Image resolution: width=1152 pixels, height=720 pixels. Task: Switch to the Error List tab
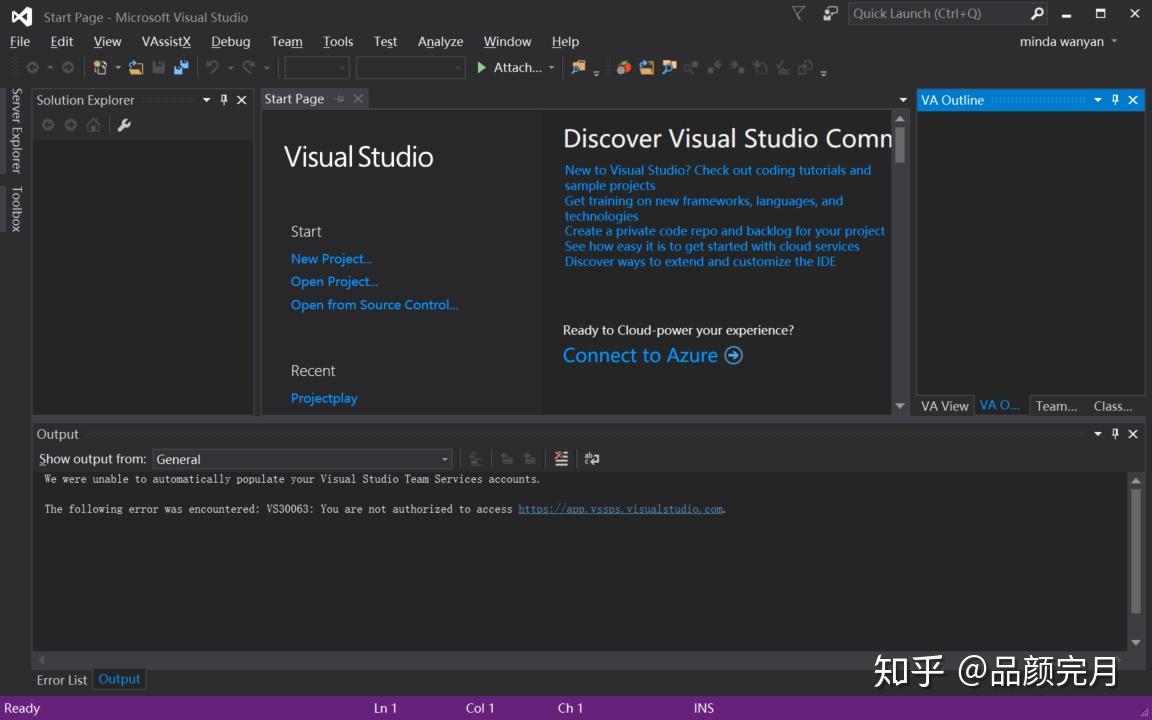pos(61,679)
